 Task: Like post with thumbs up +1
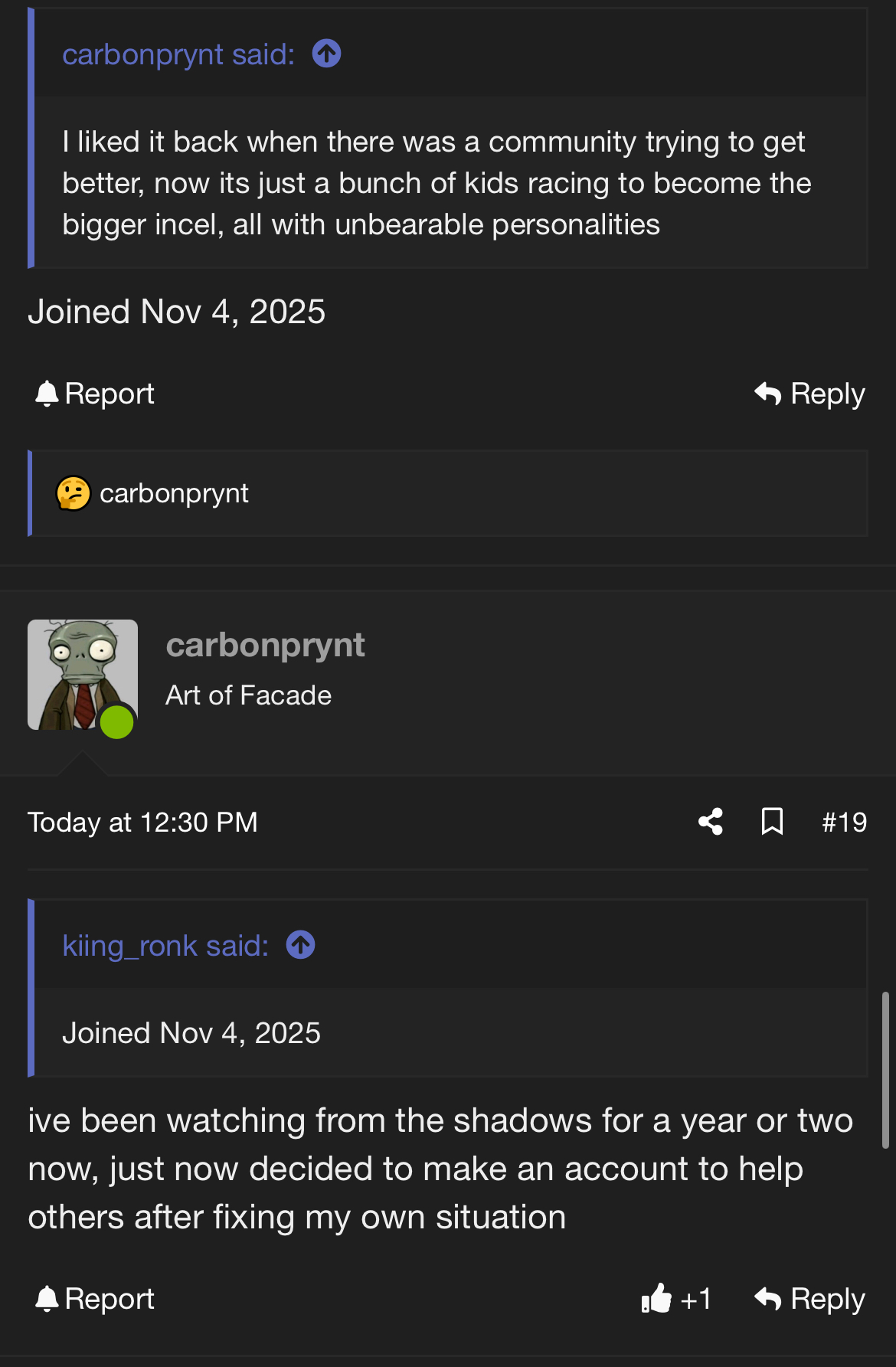pyautogui.click(x=676, y=1299)
